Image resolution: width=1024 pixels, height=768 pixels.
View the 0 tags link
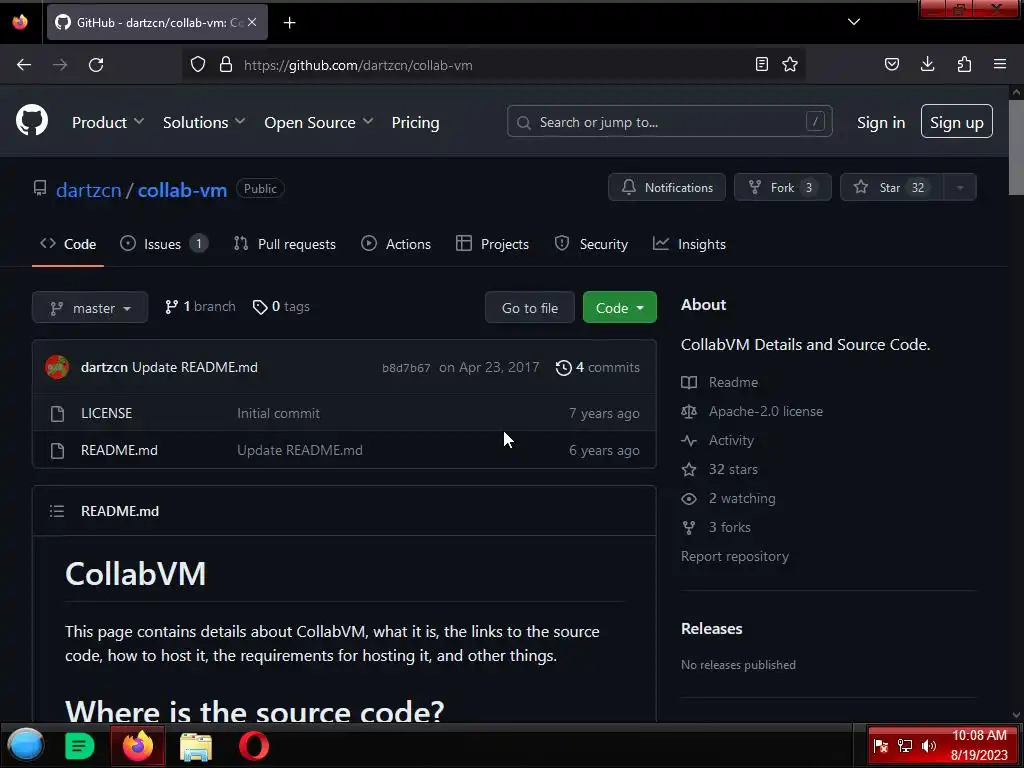[x=281, y=306]
